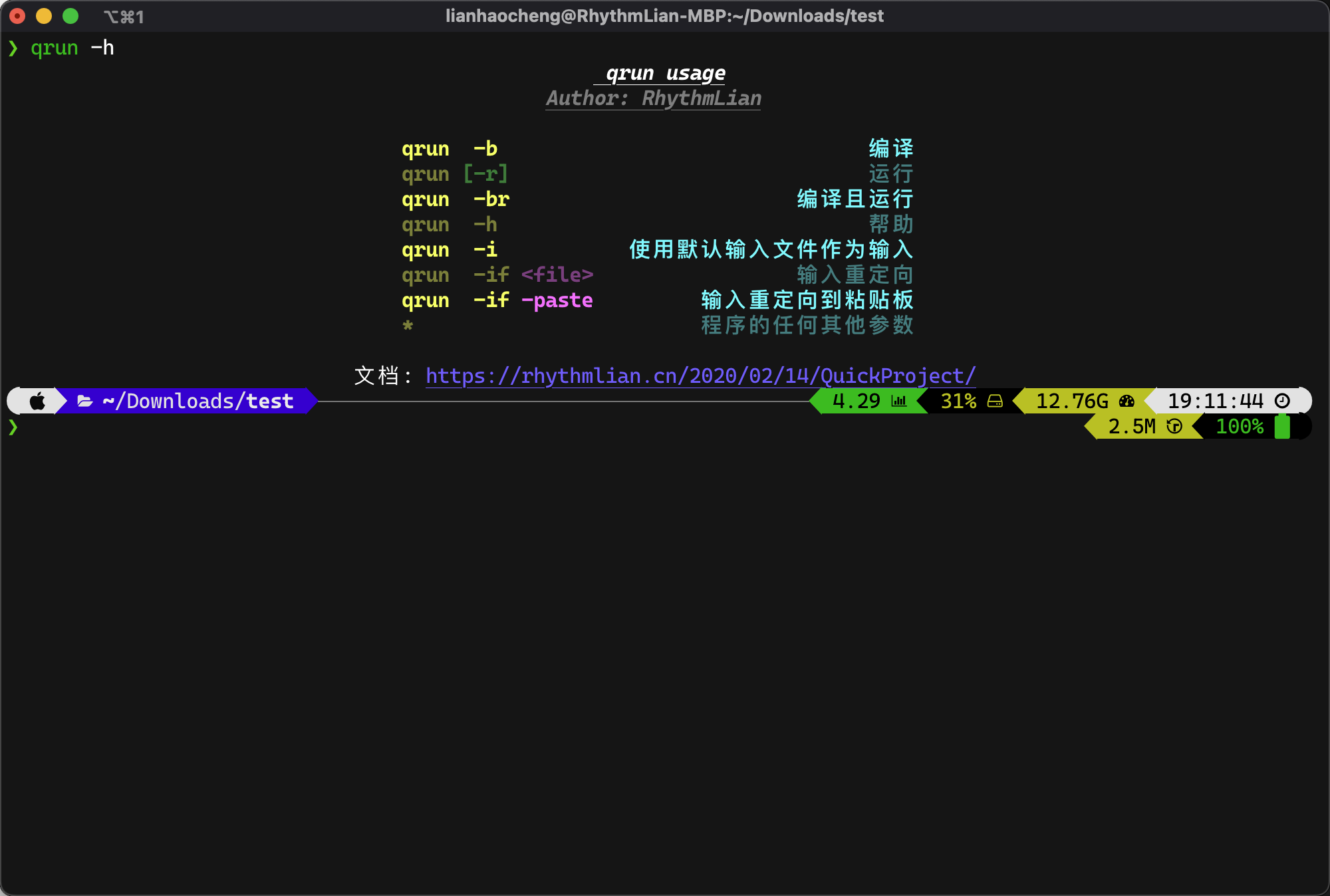Viewport: 1330px width, 896px height.
Task: Click the green prompt chevron before 'qrun -h'
Action: coord(13,48)
